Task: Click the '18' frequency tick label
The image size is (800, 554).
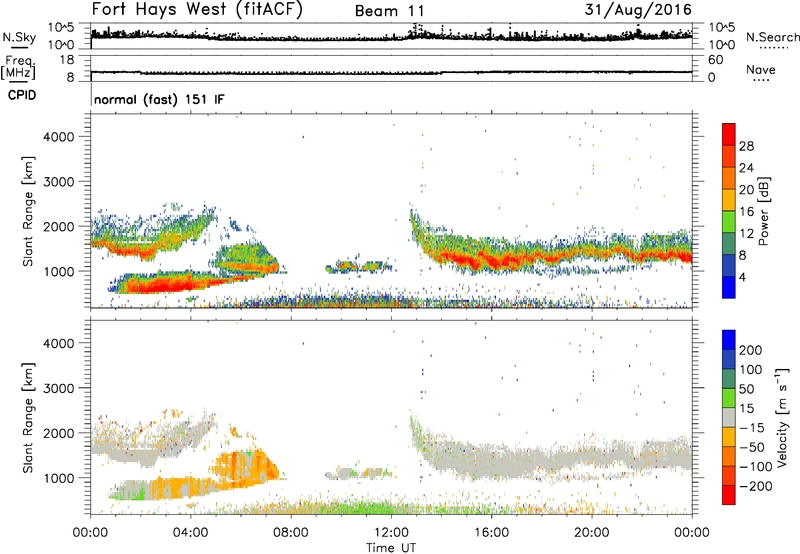Action: click(x=67, y=60)
